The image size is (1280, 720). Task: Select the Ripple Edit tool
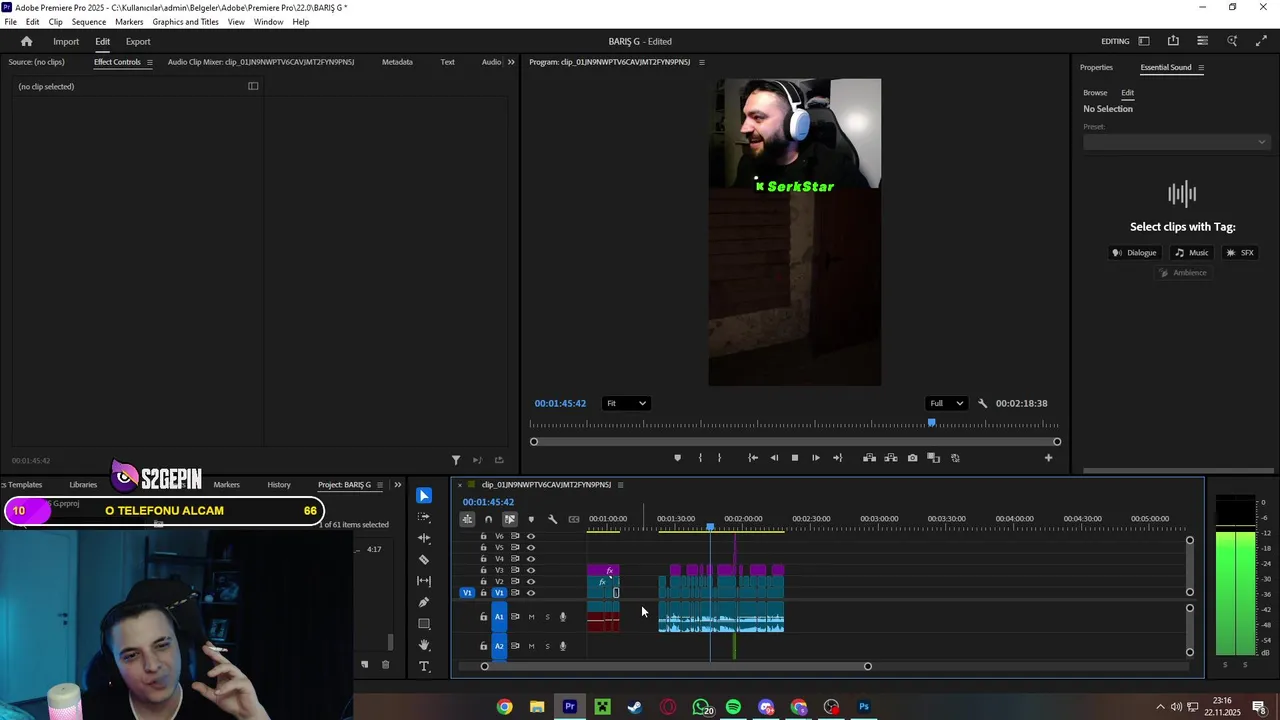424,538
